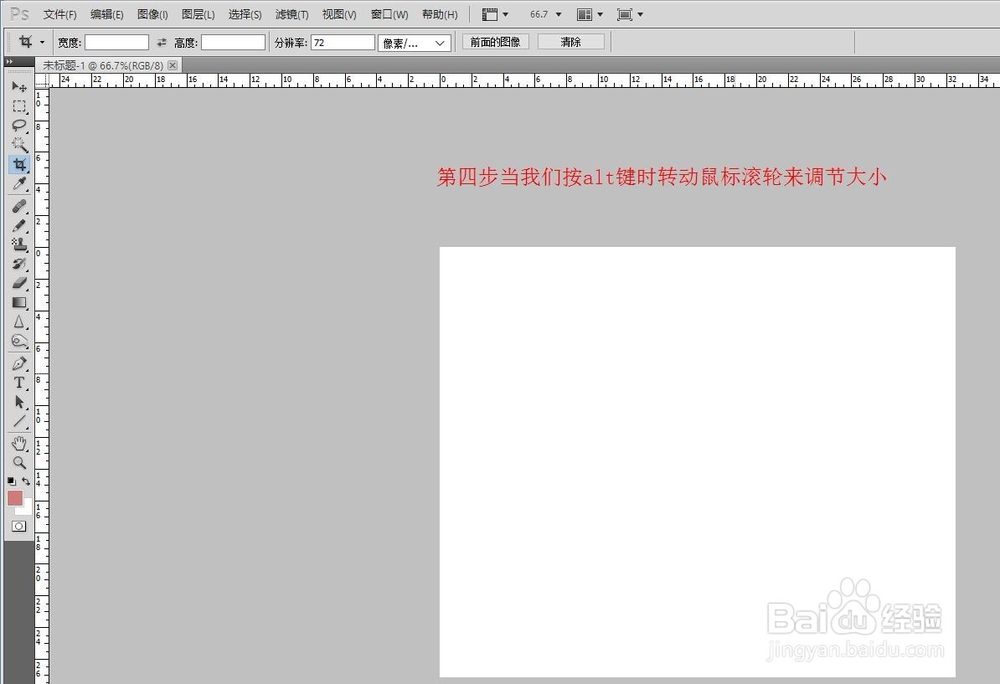
Task: Select the Brush tool
Action: coord(19,225)
